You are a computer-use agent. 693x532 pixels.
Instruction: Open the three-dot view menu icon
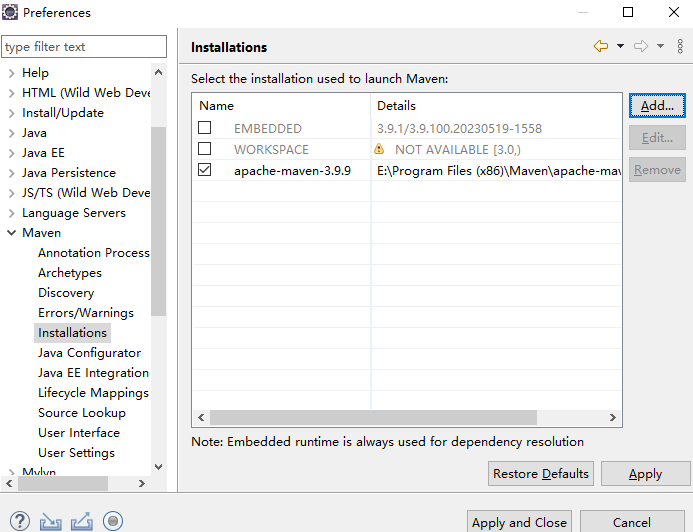pos(680,46)
